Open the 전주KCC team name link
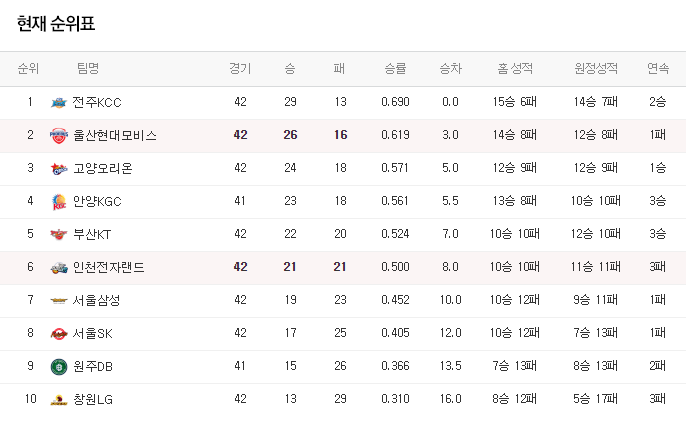The height and width of the screenshot is (432, 686). (97, 103)
